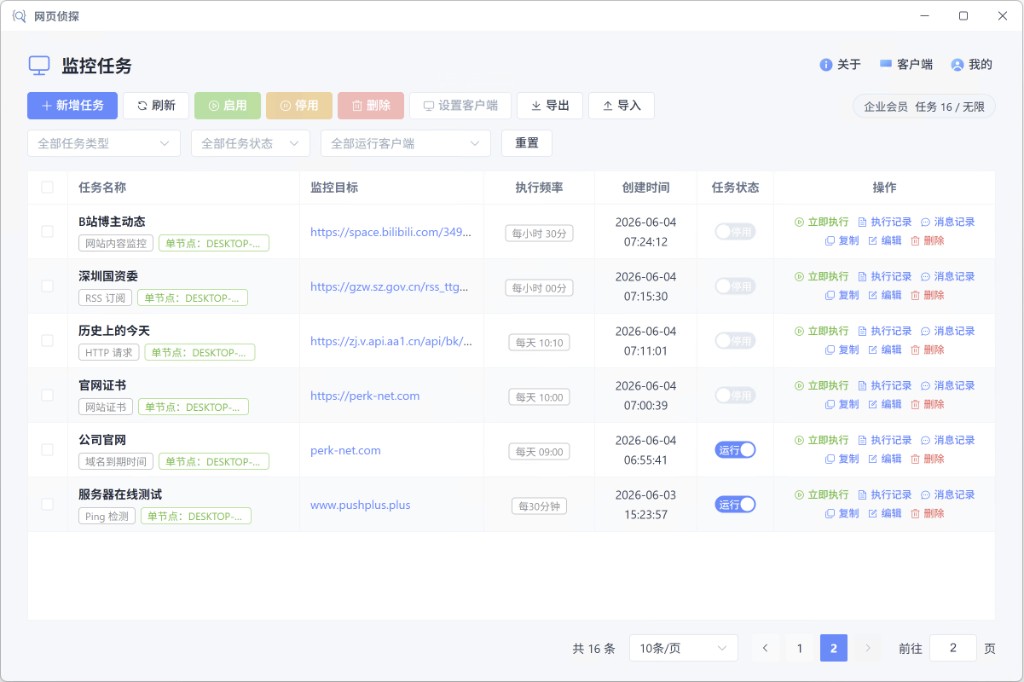Edit the 深圳国资委 task
Screen dimensions: 1024x682
[885, 295]
